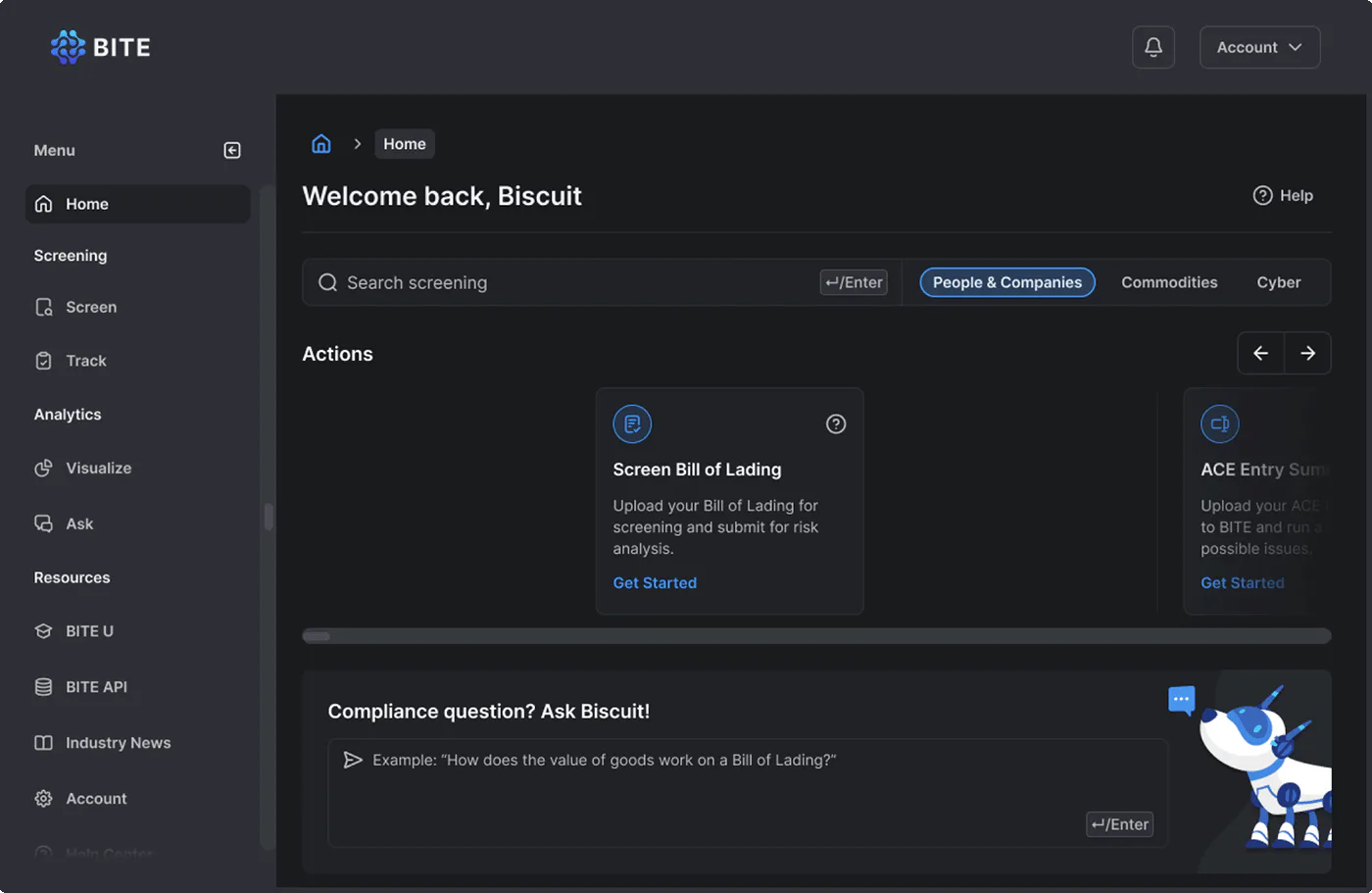Click the ACE Entry Summary icon
This screenshot has height=893, width=1372.
[x=1220, y=424]
